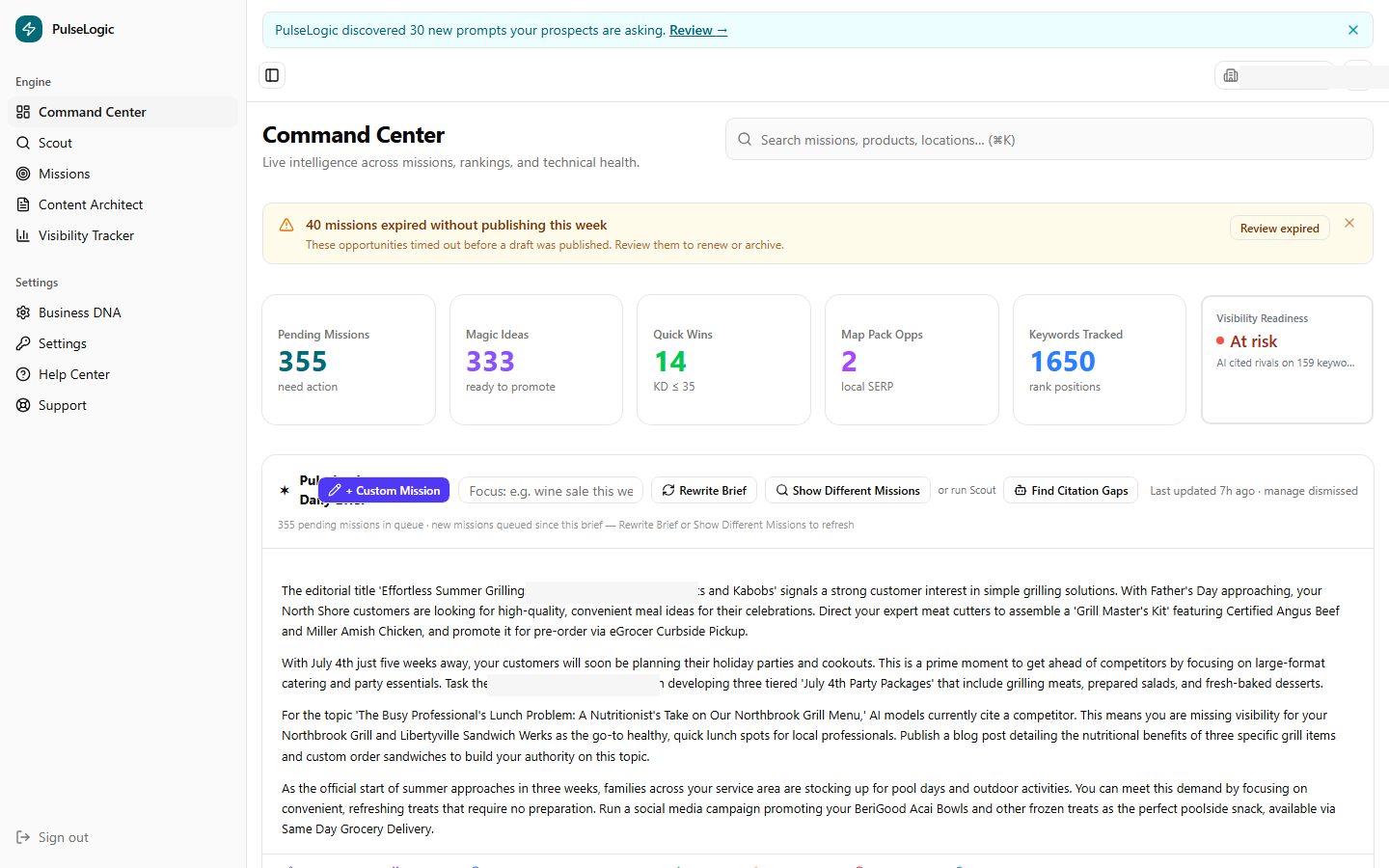Open the Visibility Readiness card
This screenshot has width=1389, height=868.
(1287, 360)
